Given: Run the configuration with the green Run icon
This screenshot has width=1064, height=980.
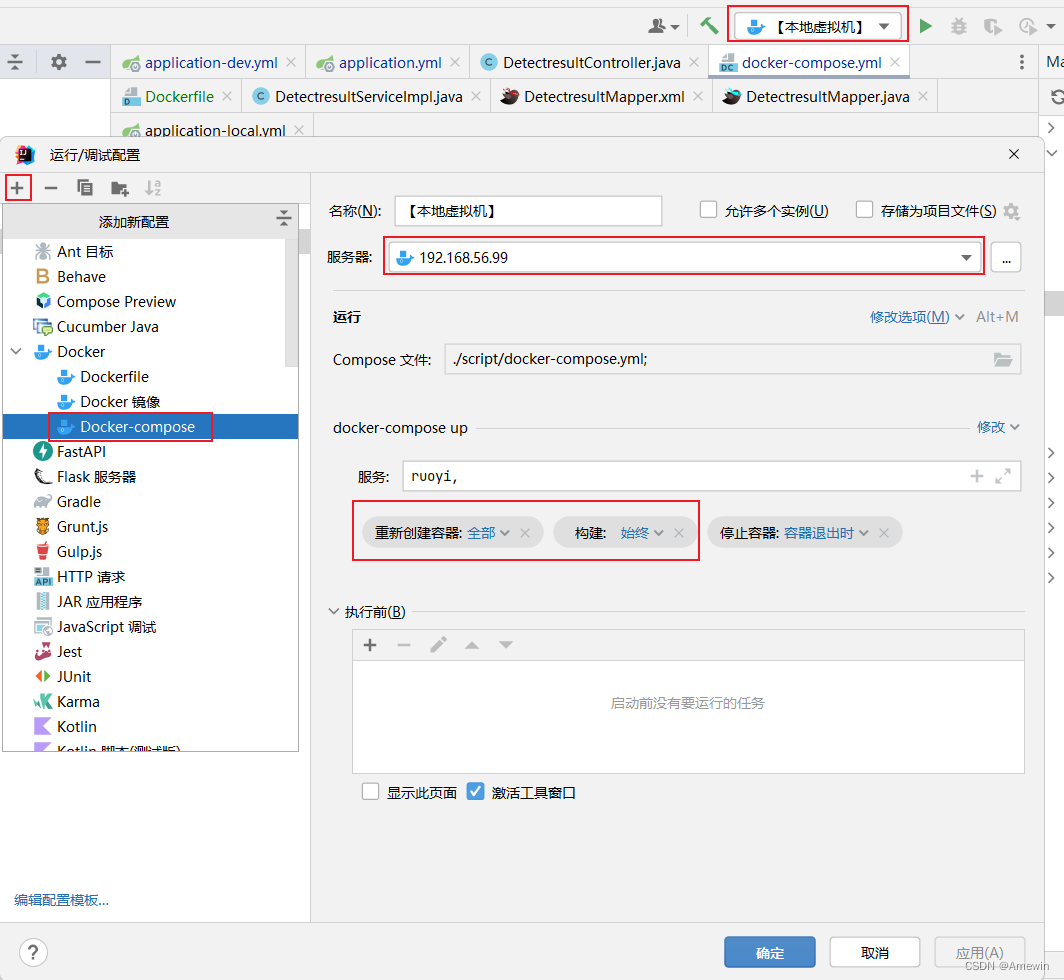Looking at the screenshot, I should [x=925, y=26].
